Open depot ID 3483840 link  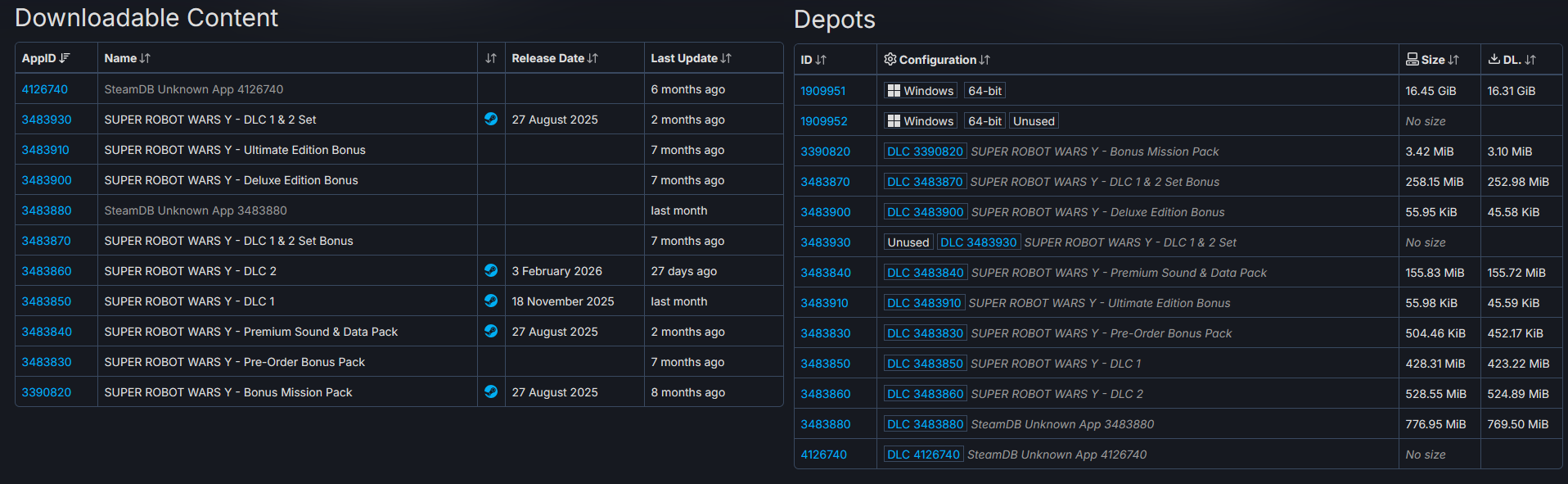click(826, 273)
